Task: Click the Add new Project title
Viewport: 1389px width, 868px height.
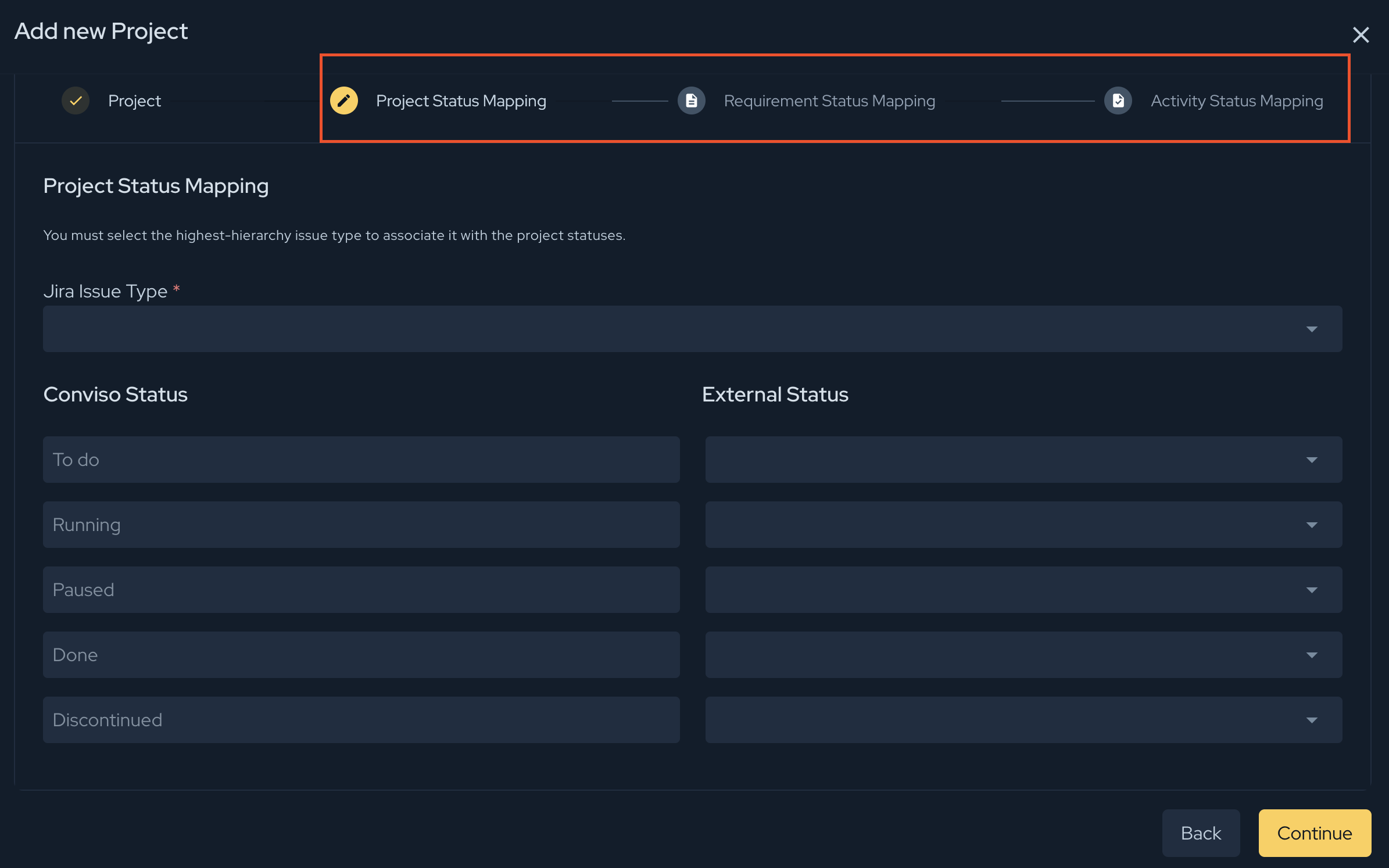Action: point(101,31)
